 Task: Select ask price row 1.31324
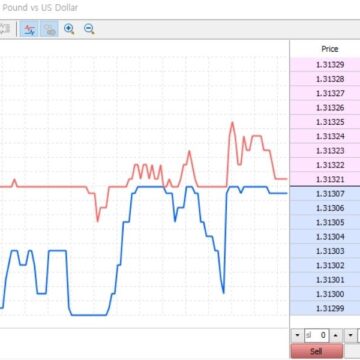pos(325,136)
